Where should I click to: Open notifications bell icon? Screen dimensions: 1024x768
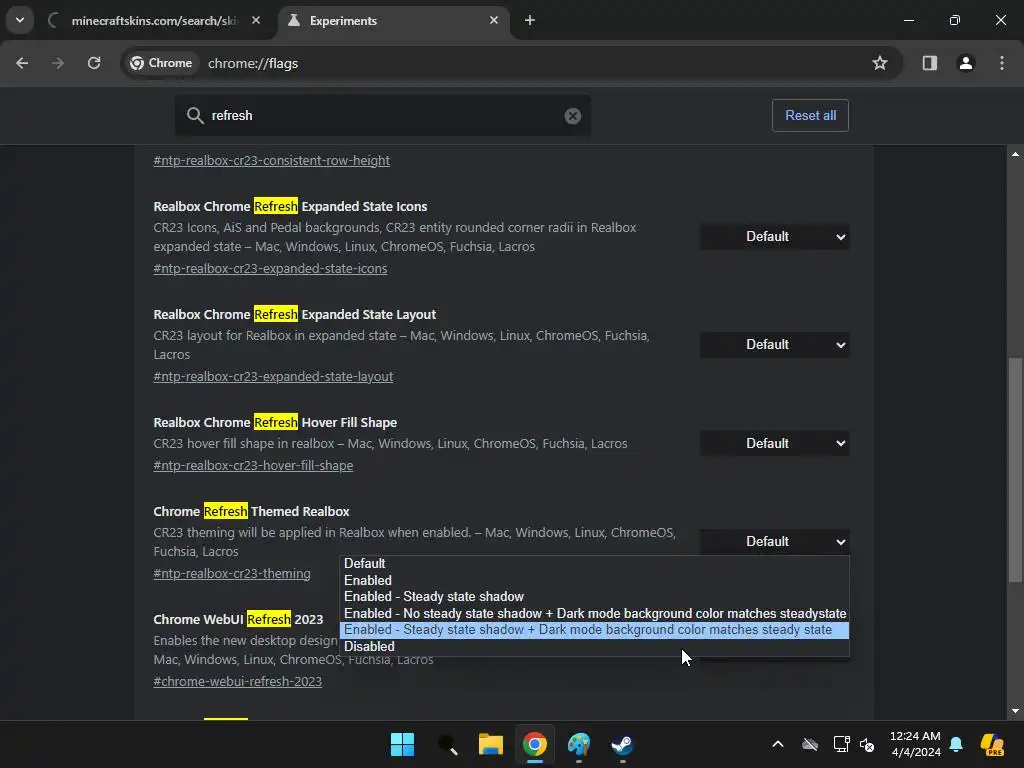pos(956,744)
